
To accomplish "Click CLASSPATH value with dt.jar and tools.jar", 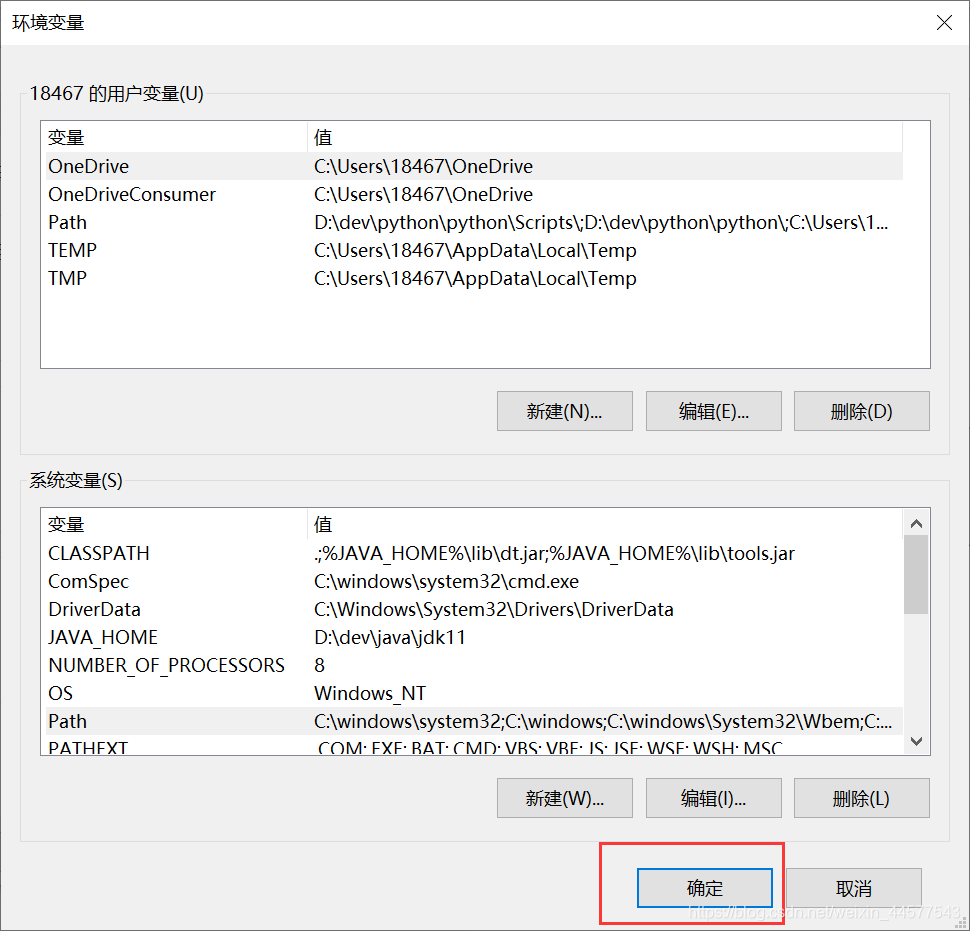I will tap(554, 554).
